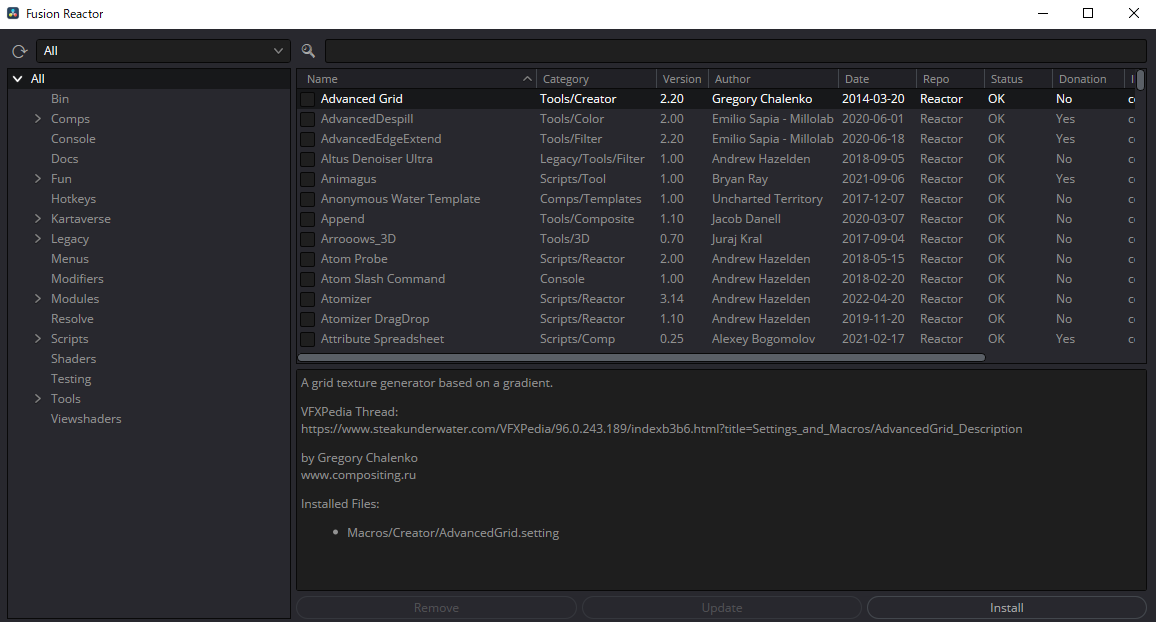Viewport: 1156px width, 622px height.
Task: Select the Shaders category
Action: click(73, 359)
